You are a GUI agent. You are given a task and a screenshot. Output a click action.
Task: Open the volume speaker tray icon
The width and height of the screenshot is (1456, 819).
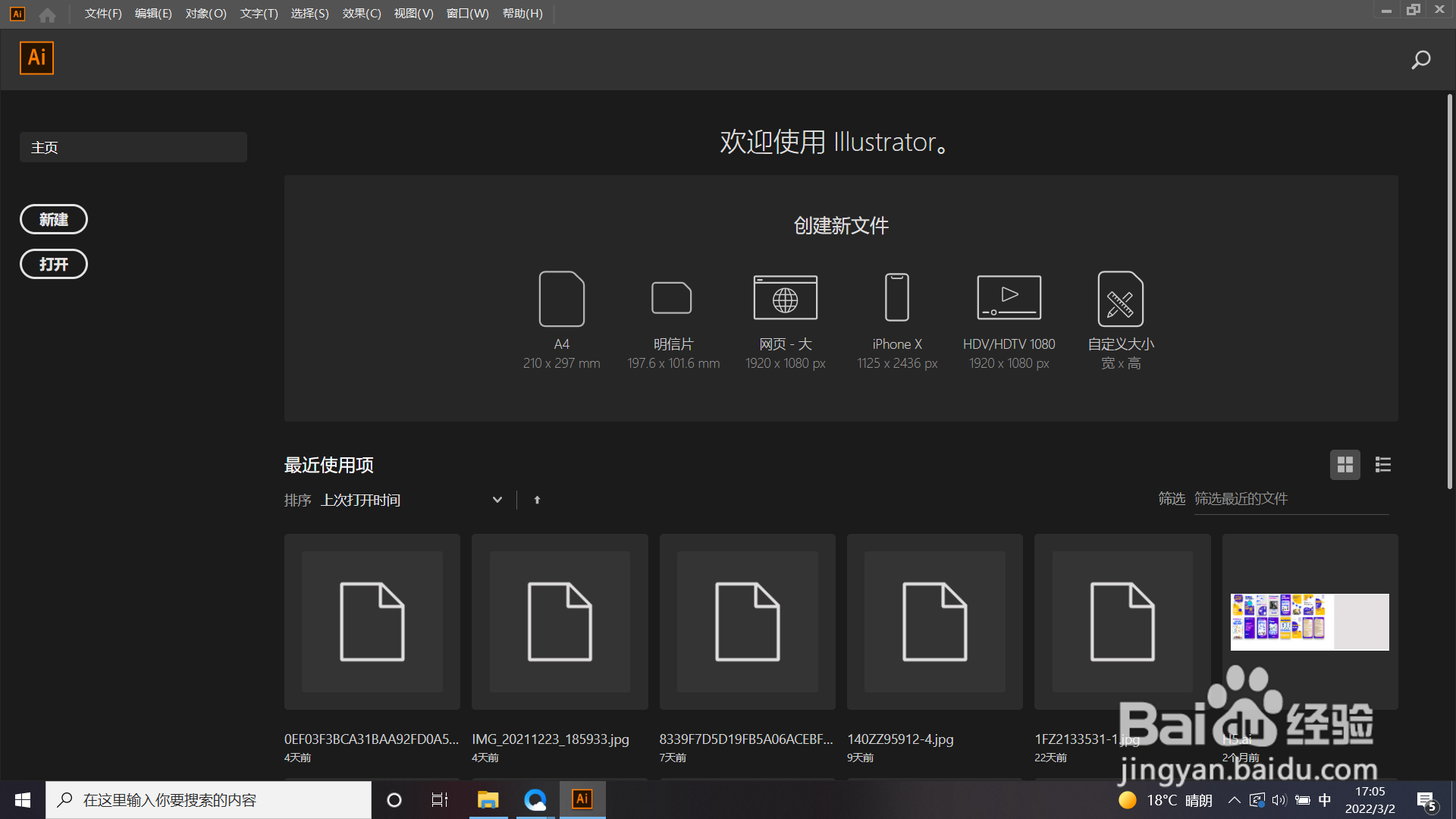coord(1280,800)
